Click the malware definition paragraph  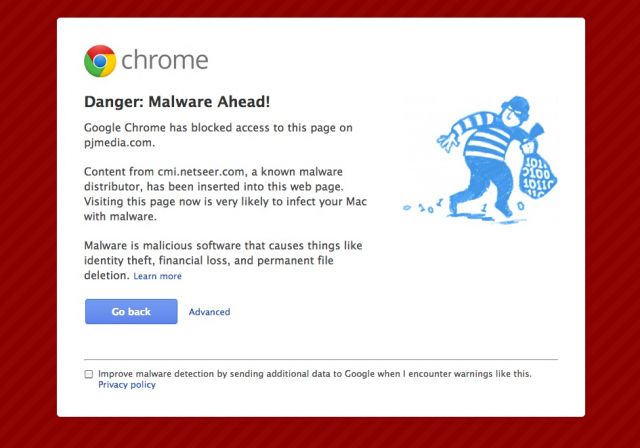(x=223, y=260)
